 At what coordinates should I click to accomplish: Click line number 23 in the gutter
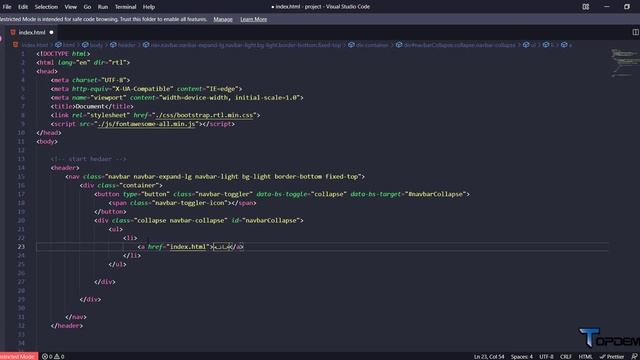pos(21,247)
